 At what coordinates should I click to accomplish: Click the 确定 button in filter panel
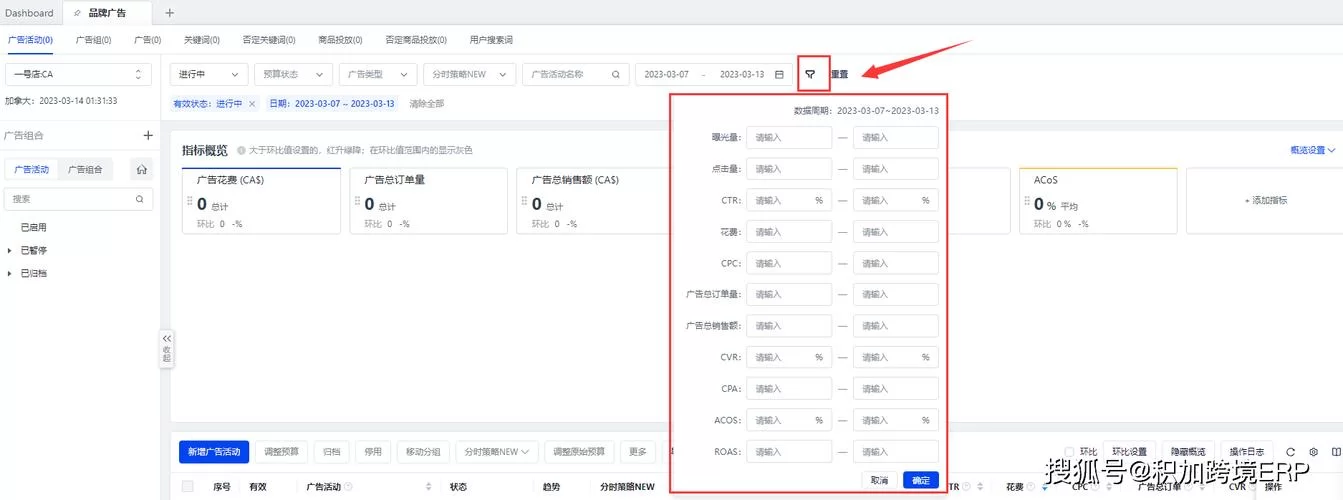[921, 480]
